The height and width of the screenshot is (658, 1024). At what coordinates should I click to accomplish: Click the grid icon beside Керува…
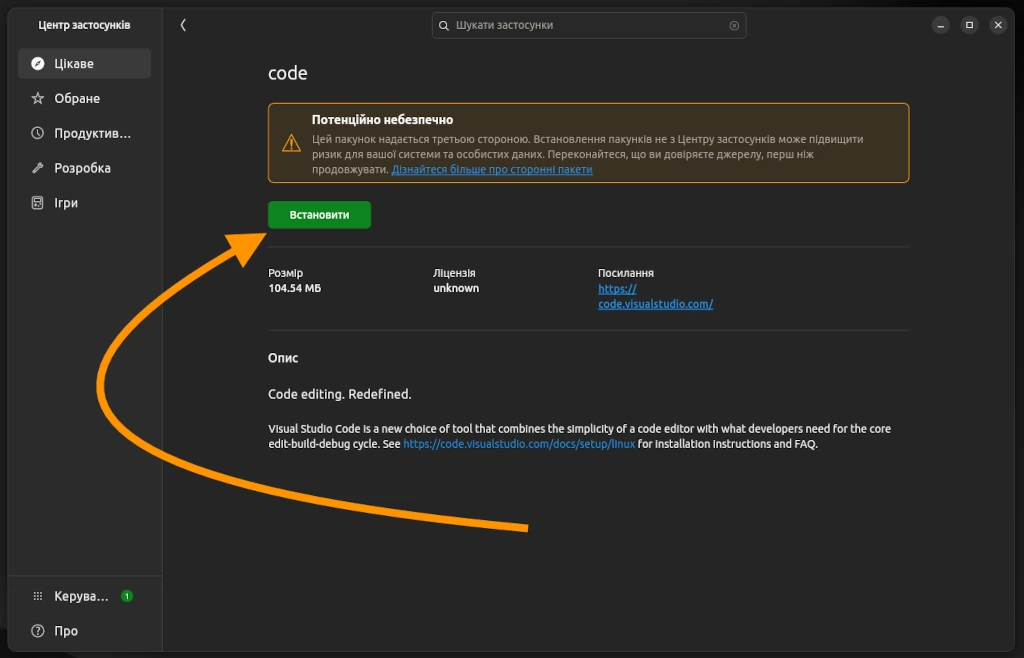point(38,596)
